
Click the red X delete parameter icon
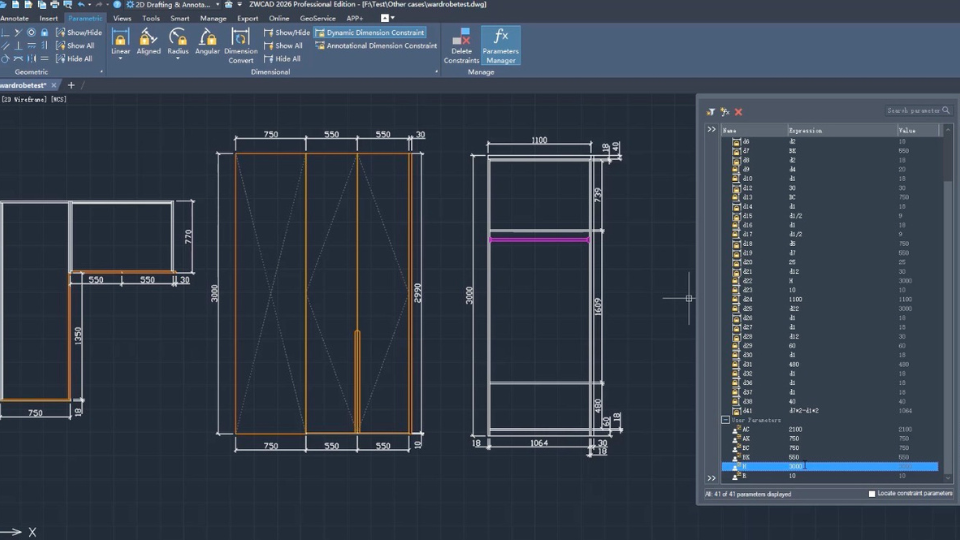(x=739, y=112)
